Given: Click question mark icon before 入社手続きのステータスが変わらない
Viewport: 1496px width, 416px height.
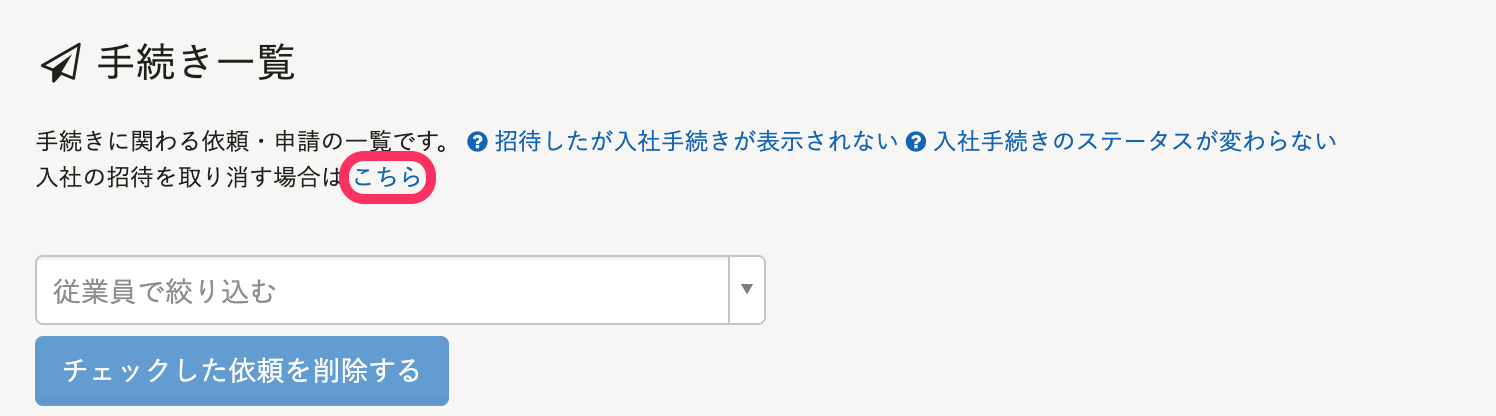Looking at the screenshot, I should (x=914, y=142).
